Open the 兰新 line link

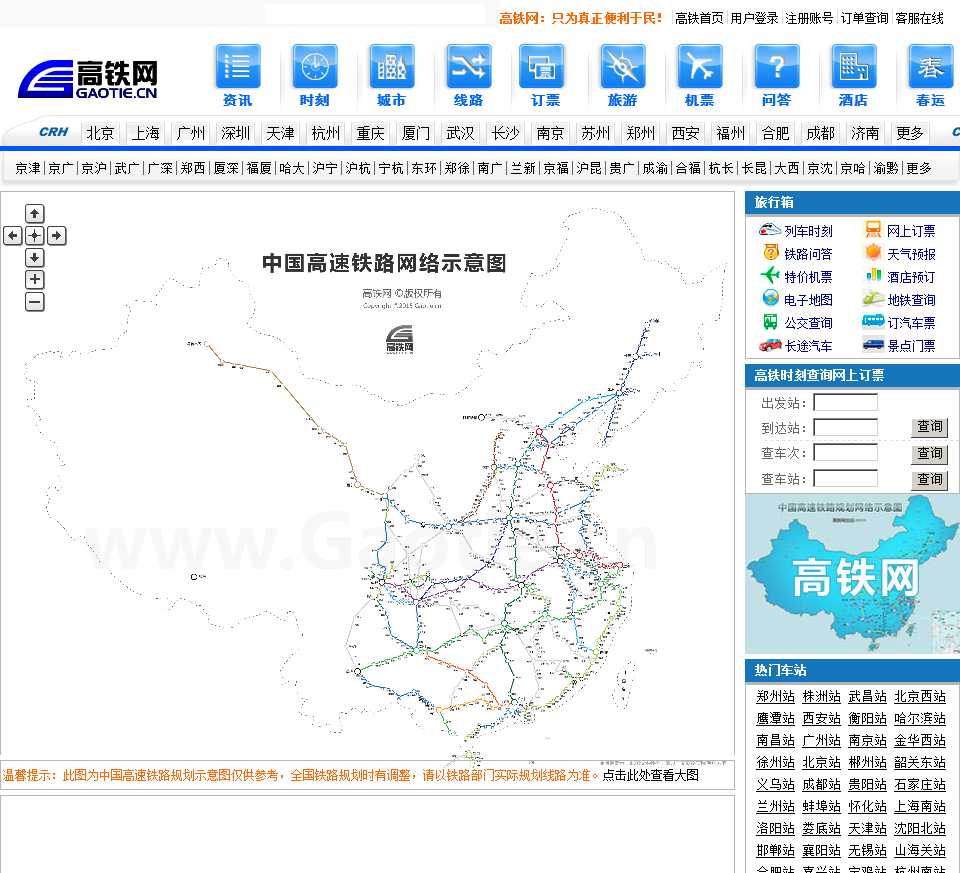tap(523, 168)
